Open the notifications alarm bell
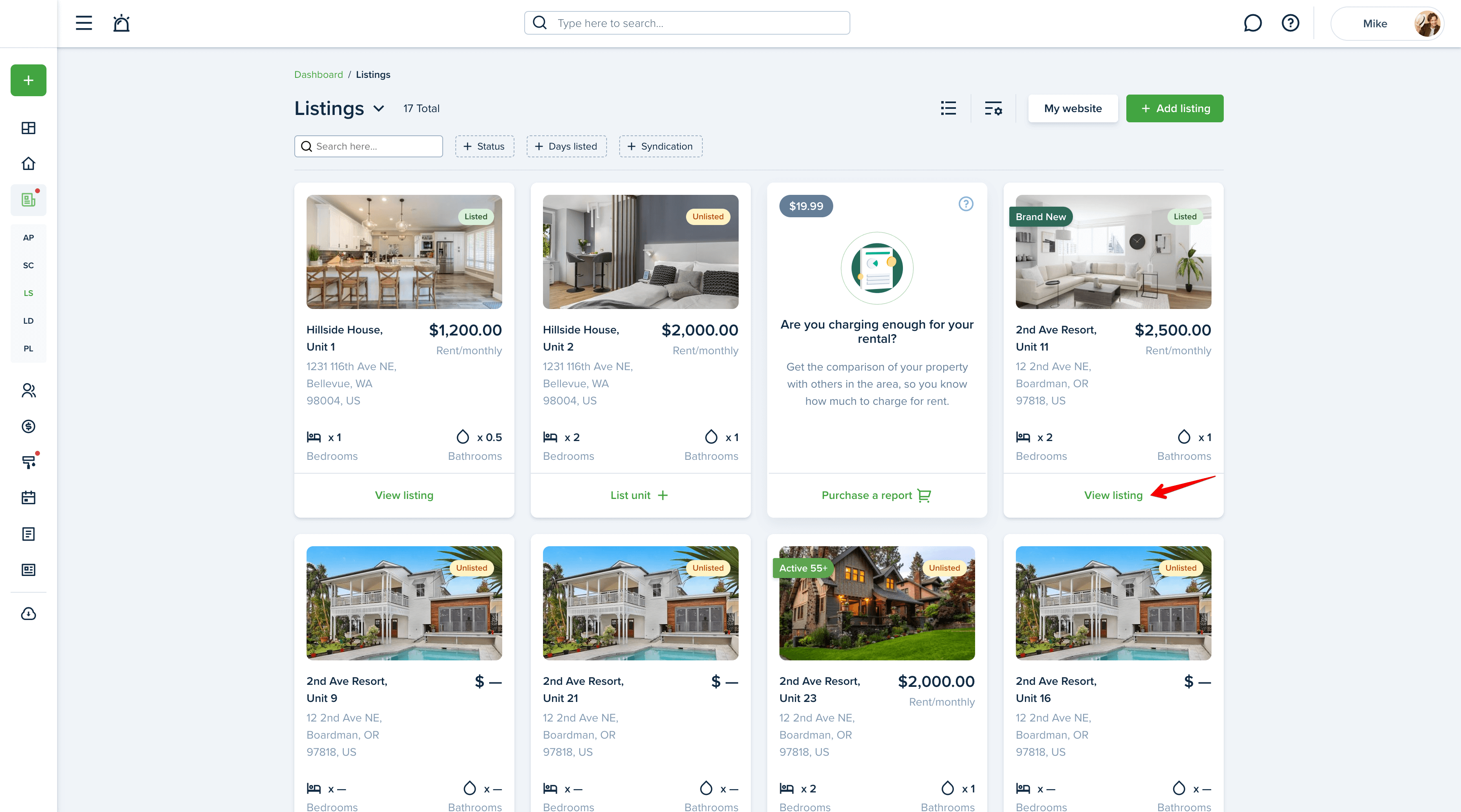The height and width of the screenshot is (812, 1461). click(121, 23)
